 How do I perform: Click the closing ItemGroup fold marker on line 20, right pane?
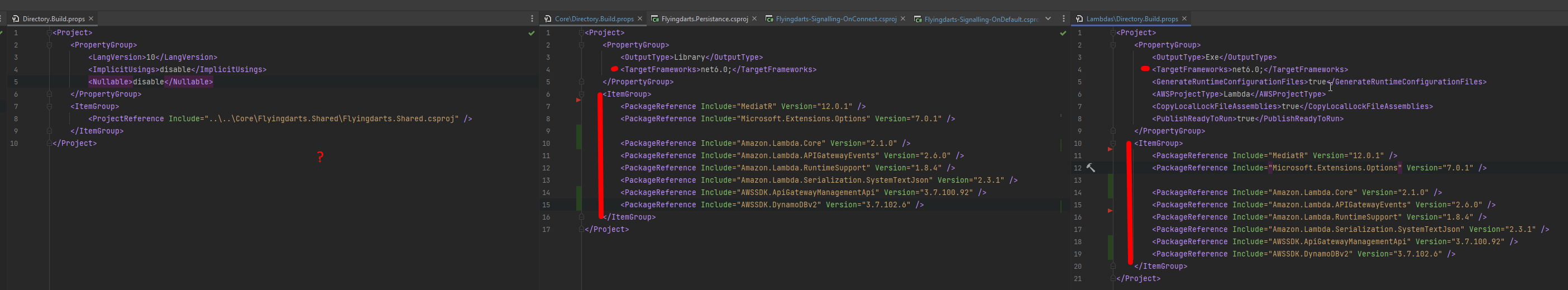[1113, 266]
